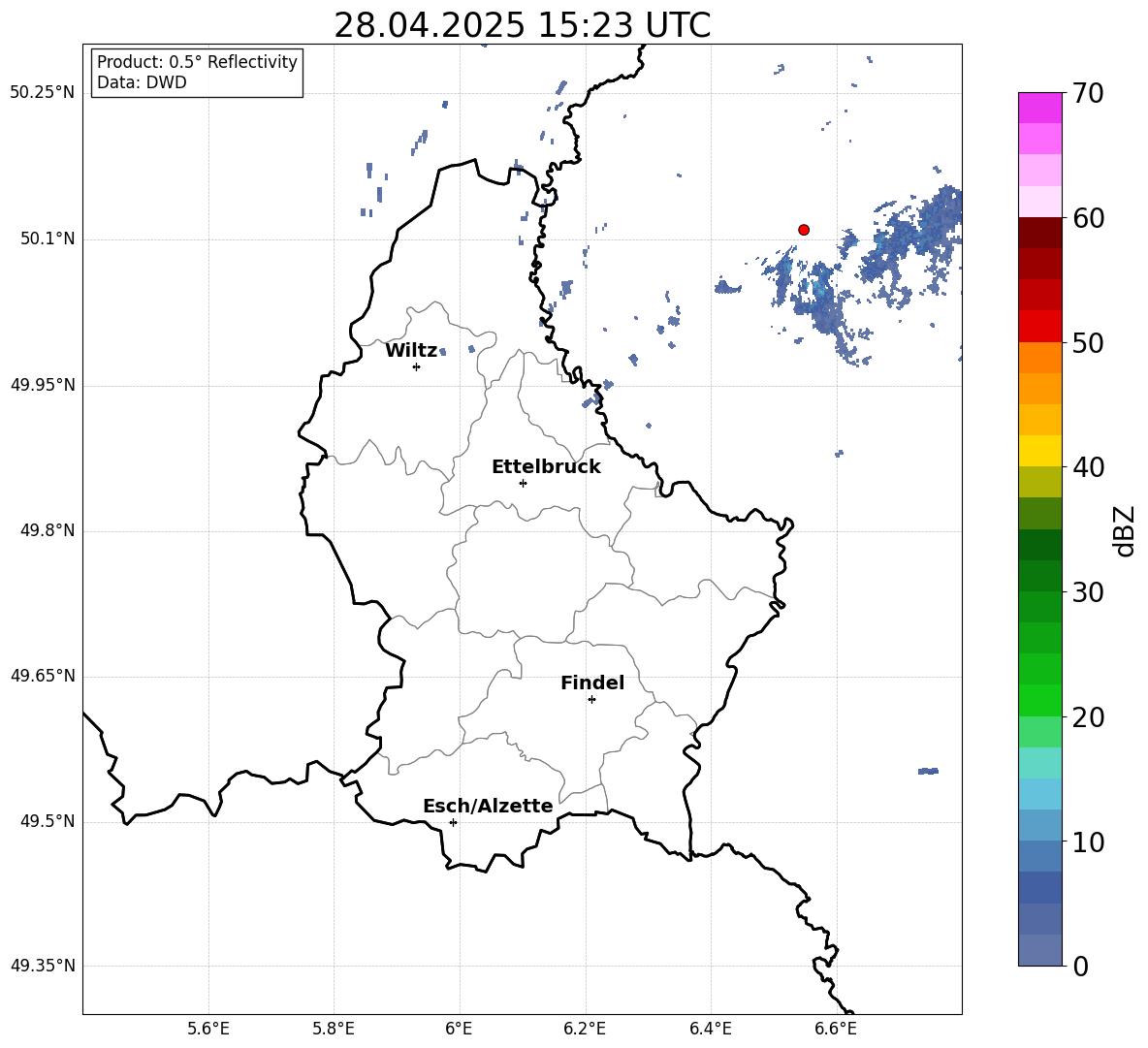Click the dBZ colorbar axis label
Viewport: 1148px width, 1048px height.
pos(1125,530)
